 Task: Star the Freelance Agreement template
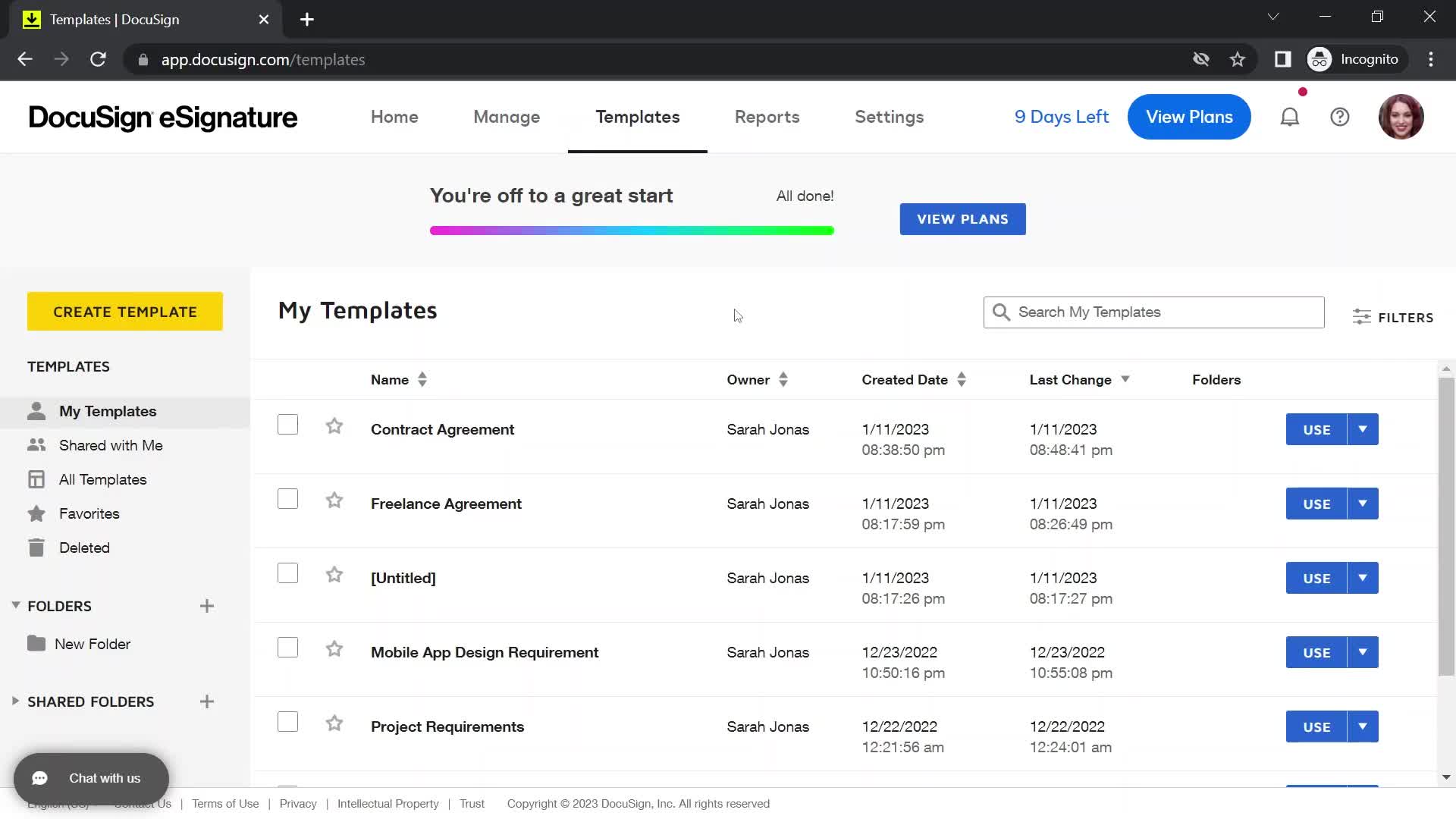(x=334, y=500)
